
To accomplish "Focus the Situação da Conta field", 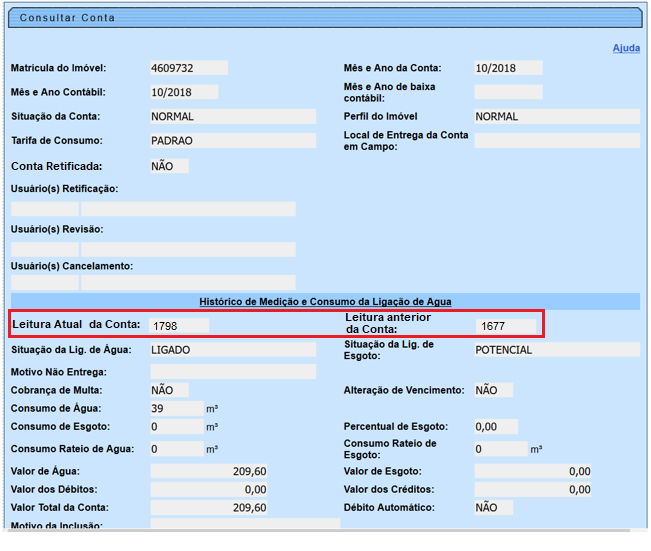I will coord(232,117).
